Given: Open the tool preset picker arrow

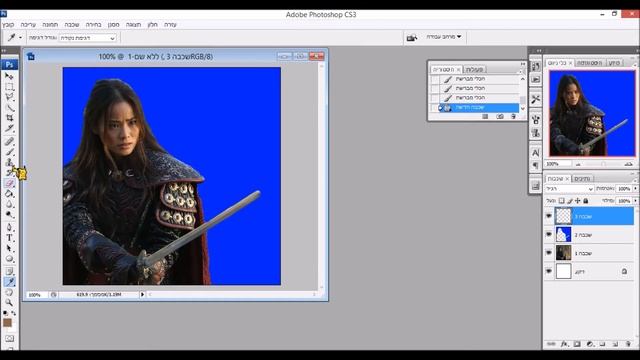Looking at the screenshot, I should click(x=20, y=38).
